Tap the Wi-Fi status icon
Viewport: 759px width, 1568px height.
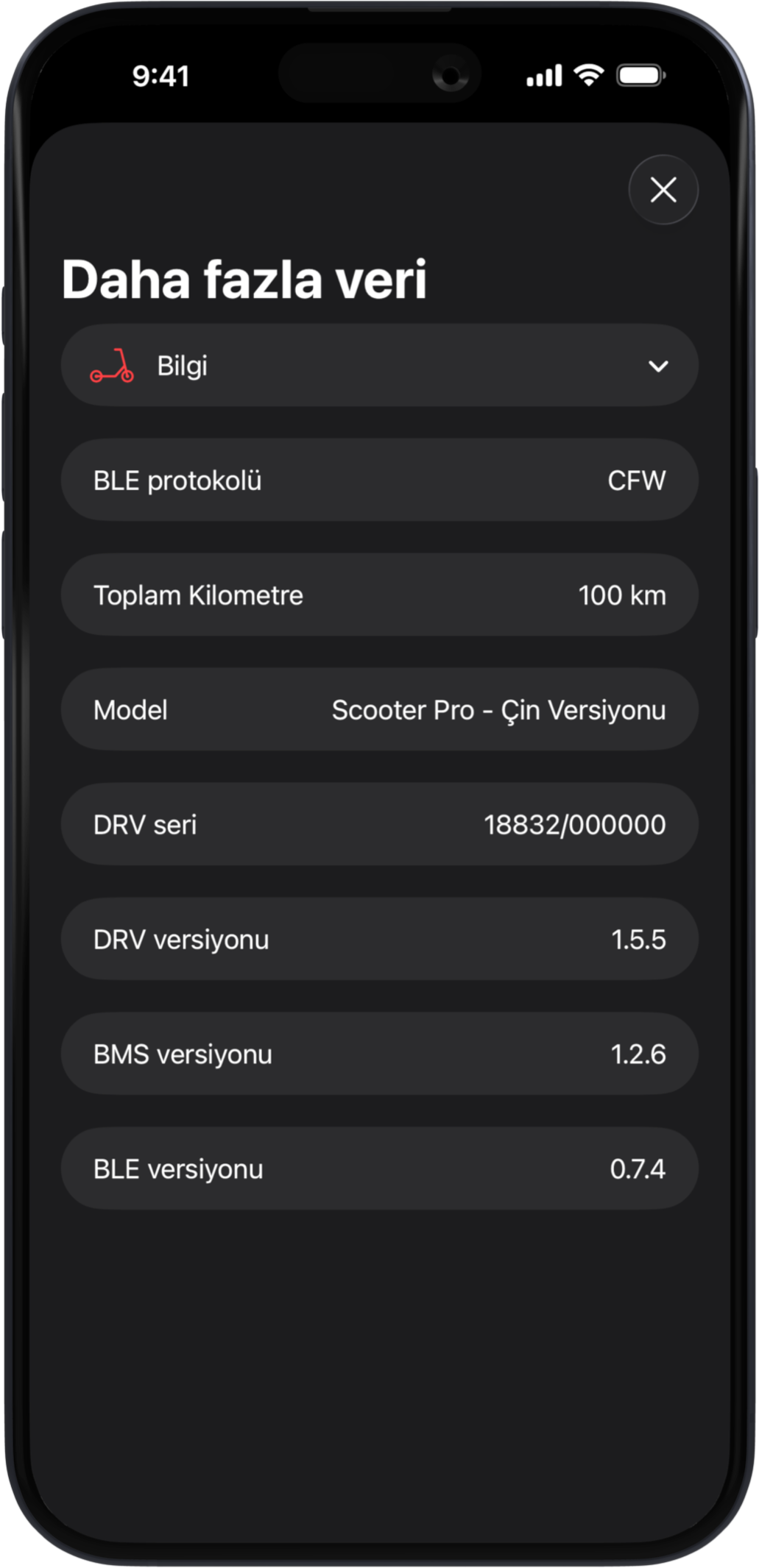[588, 75]
